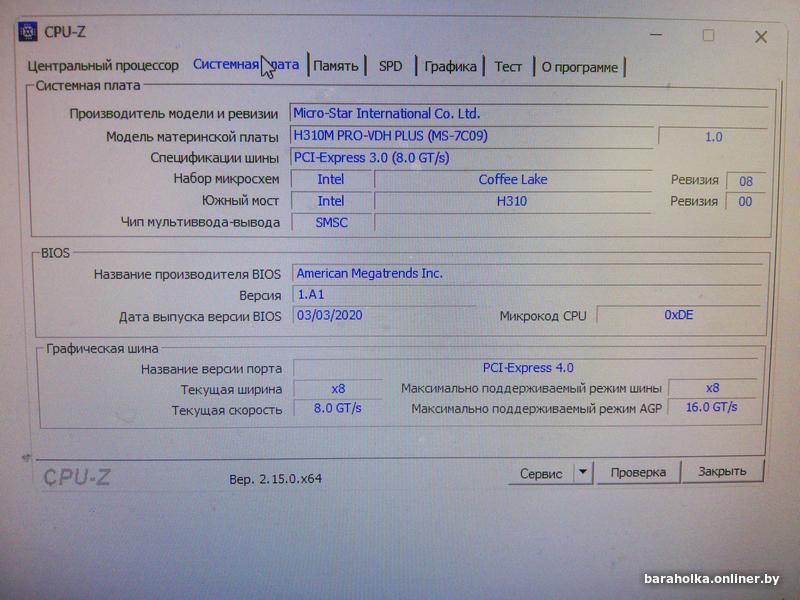Click the current width x8 value

coord(338,389)
